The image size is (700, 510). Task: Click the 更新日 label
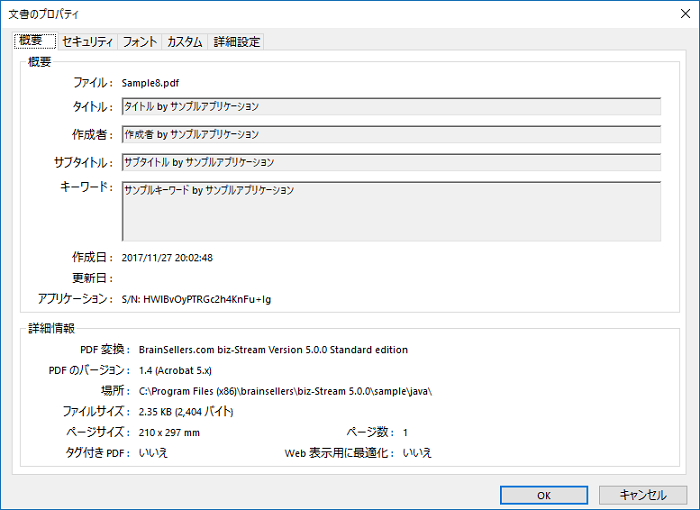point(92,278)
